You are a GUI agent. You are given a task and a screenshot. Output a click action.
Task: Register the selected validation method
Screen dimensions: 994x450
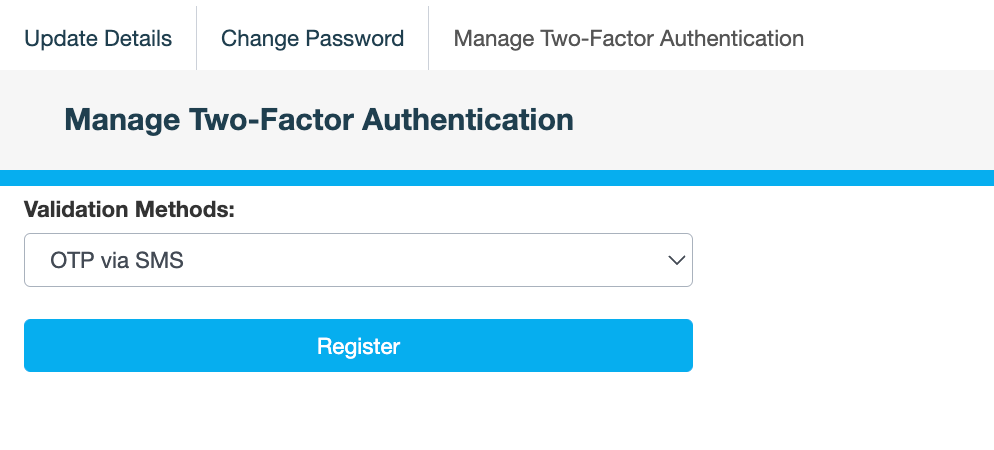tap(358, 346)
